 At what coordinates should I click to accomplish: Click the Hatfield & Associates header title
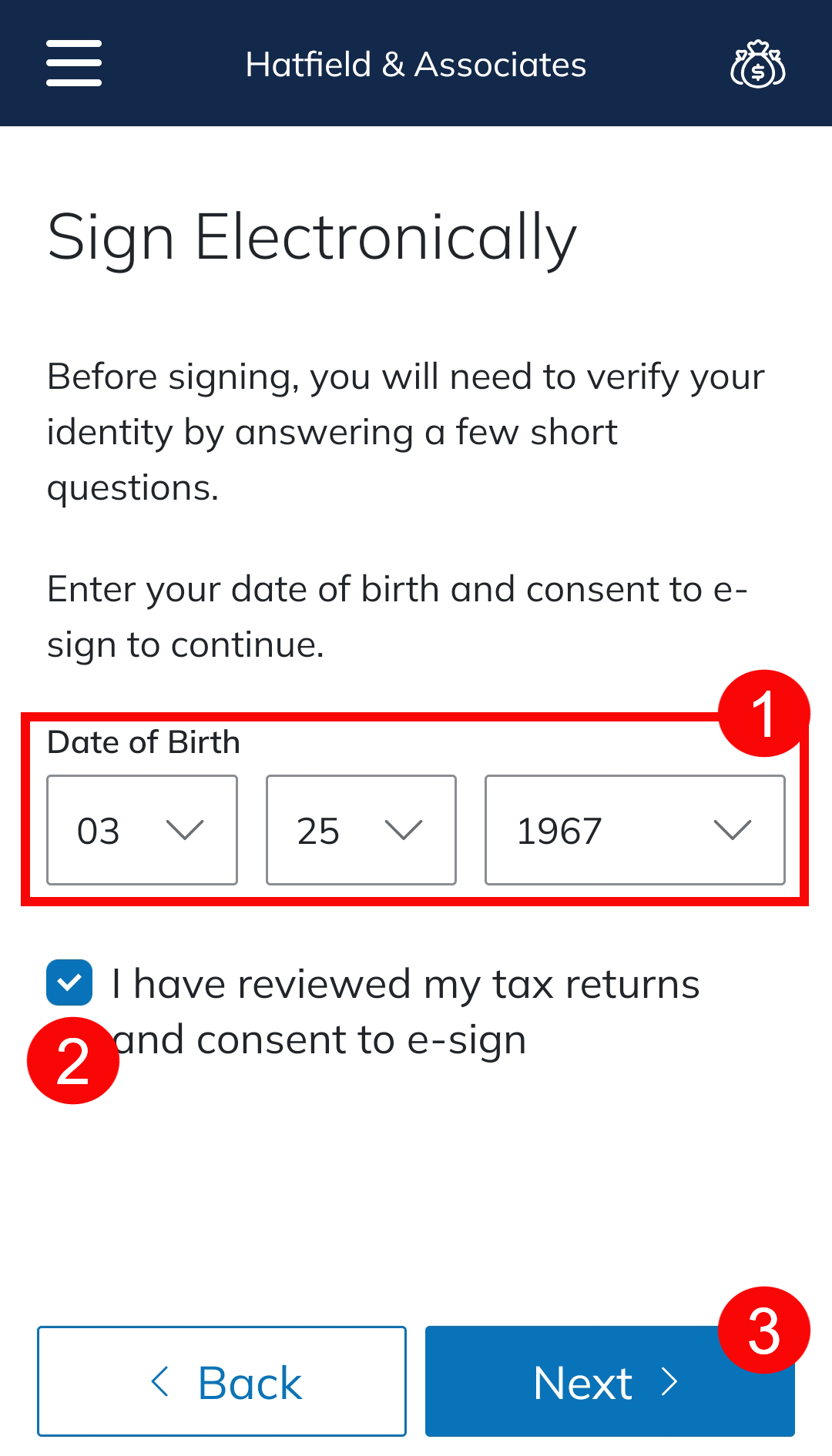[x=416, y=65]
